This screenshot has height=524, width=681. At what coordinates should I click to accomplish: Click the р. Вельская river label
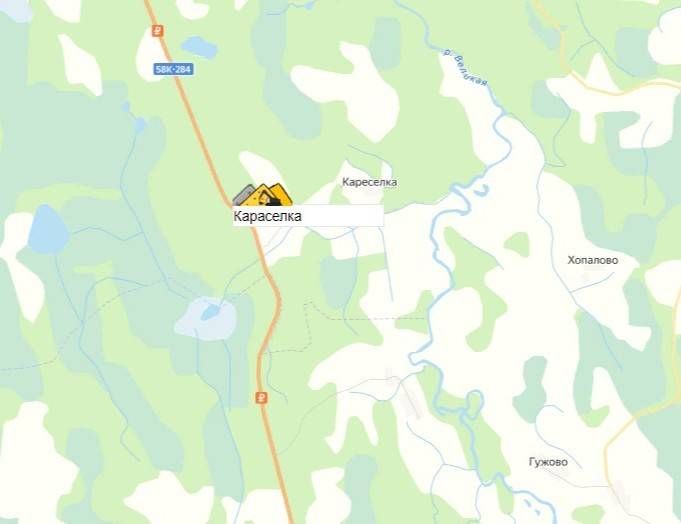coord(465,68)
